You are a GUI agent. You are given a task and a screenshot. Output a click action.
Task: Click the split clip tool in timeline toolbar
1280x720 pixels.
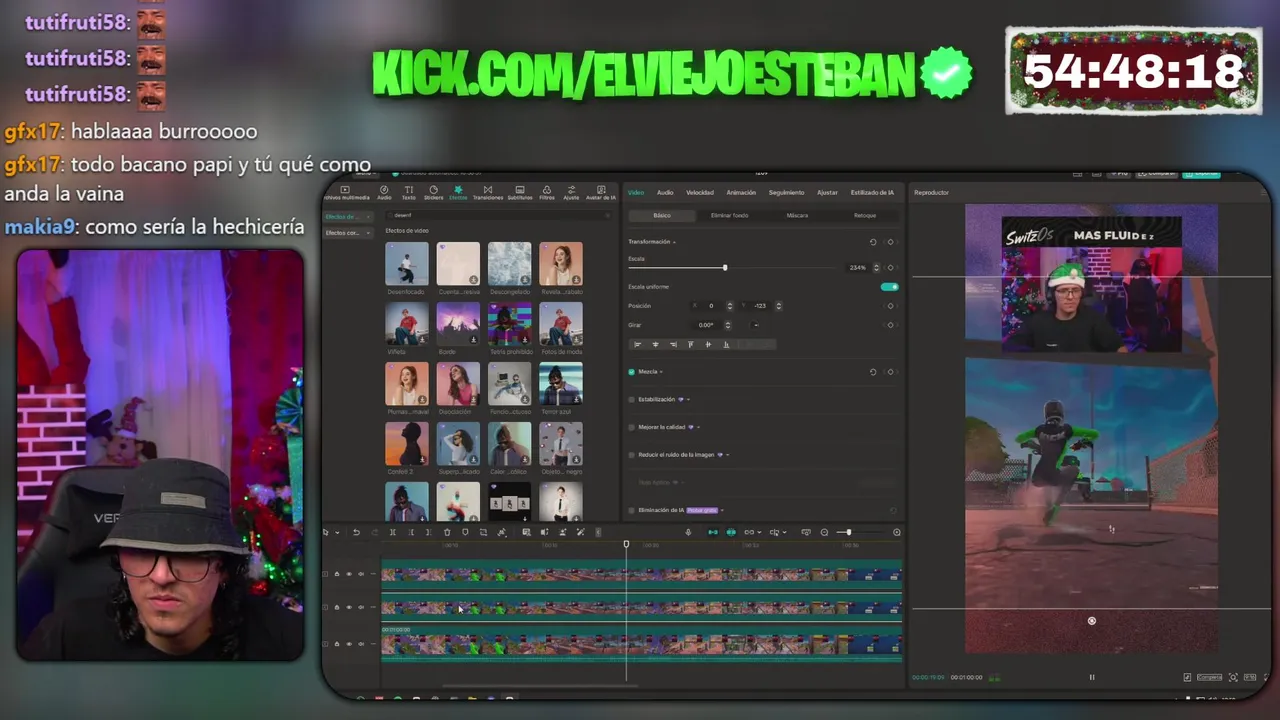(392, 532)
